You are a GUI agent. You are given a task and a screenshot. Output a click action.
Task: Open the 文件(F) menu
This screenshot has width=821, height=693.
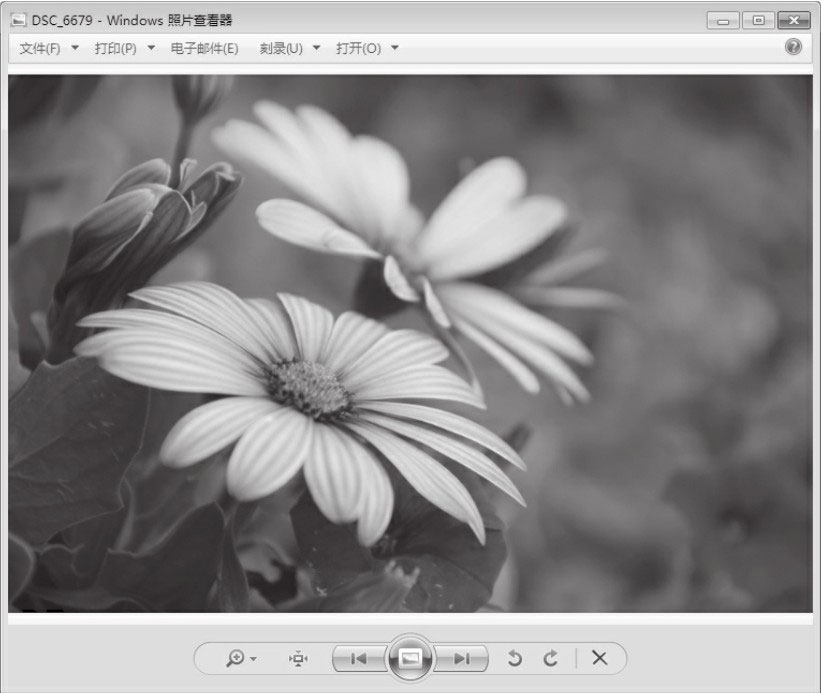coord(40,48)
